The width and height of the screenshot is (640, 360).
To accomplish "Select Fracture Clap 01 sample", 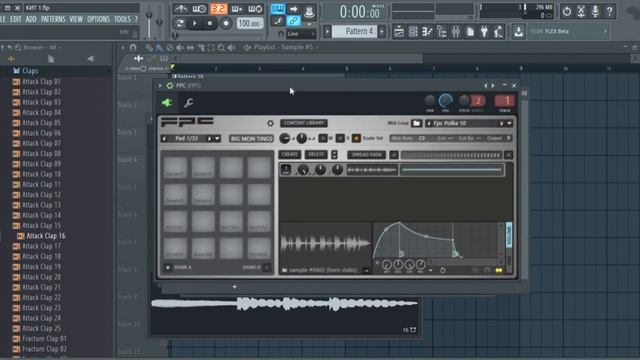I will click(44, 339).
